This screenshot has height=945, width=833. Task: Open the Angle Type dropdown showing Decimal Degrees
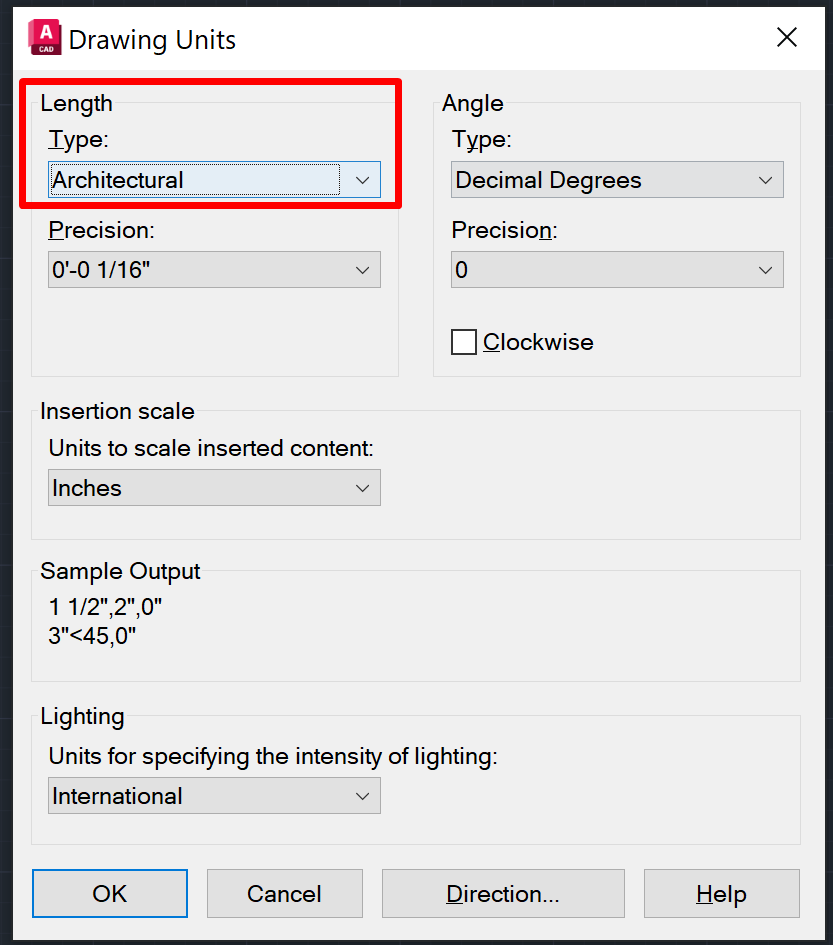coord(617,180)
